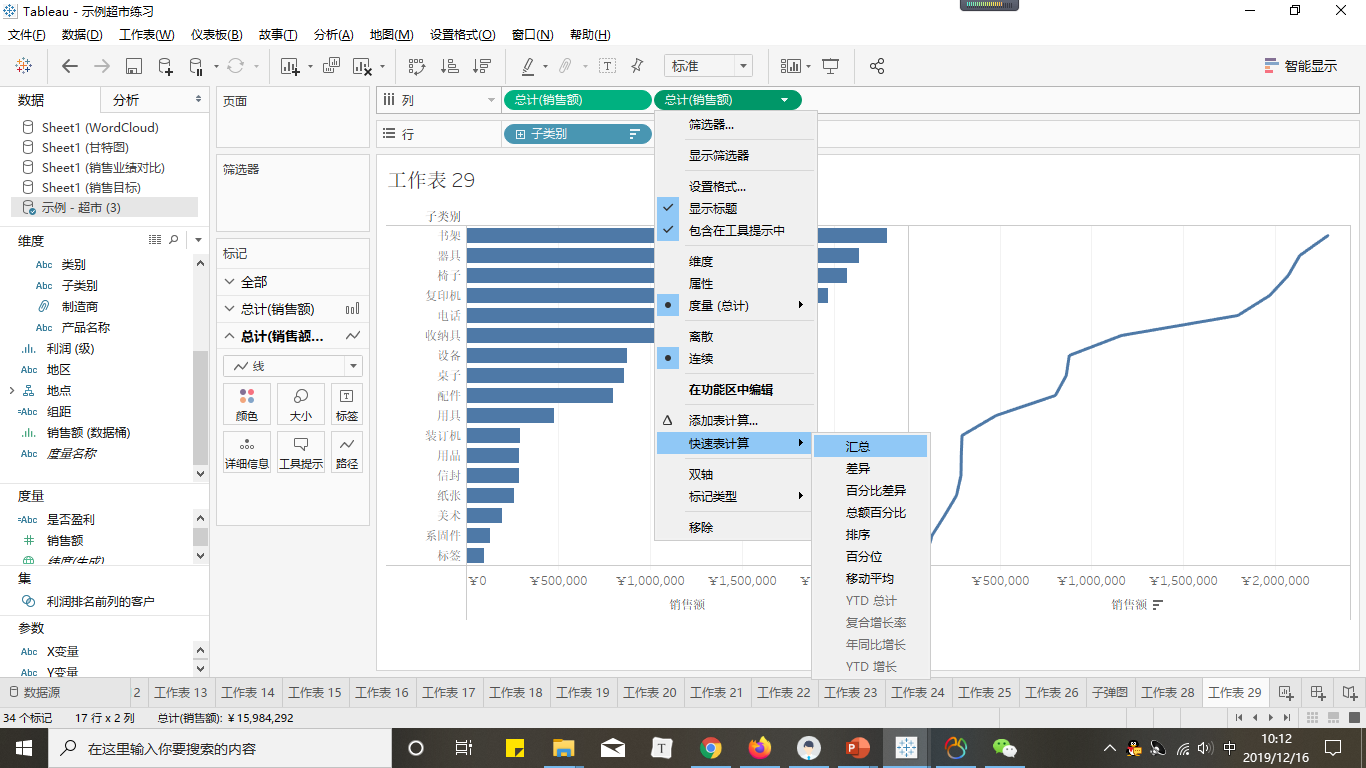
Task: Create a new worksheet from toolbar icon
Action: click(291, 66)
